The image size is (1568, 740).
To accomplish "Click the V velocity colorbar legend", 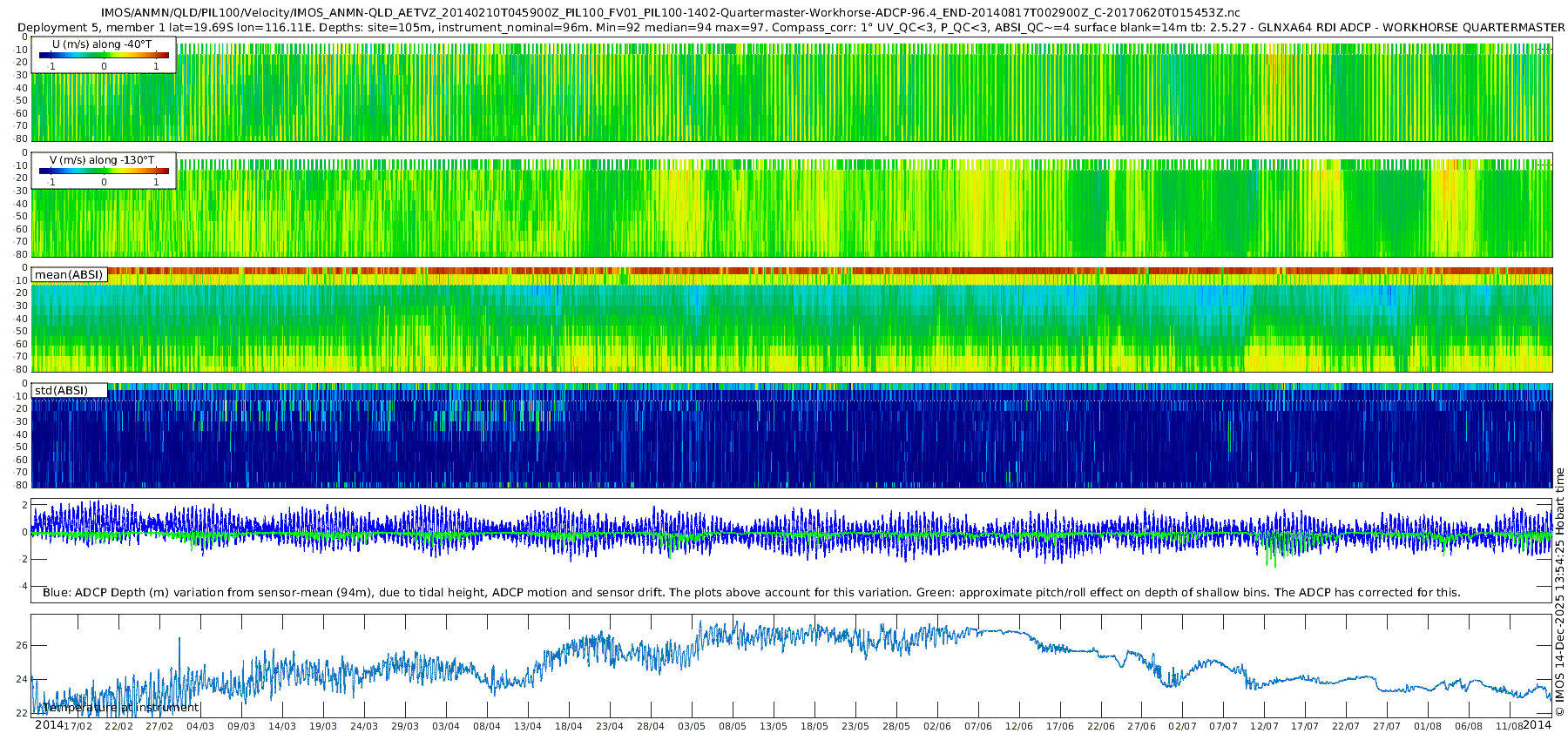I will click(x=104, y=172).
